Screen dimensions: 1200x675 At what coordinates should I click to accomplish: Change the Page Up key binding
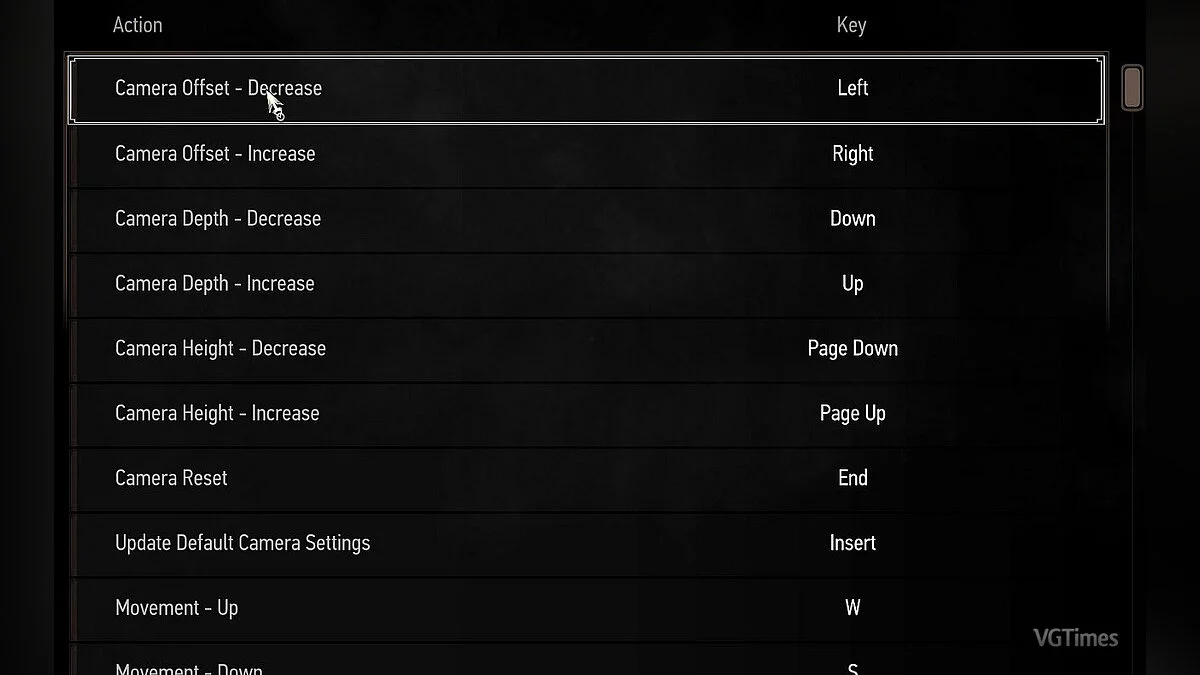click(x=852, y=414)
